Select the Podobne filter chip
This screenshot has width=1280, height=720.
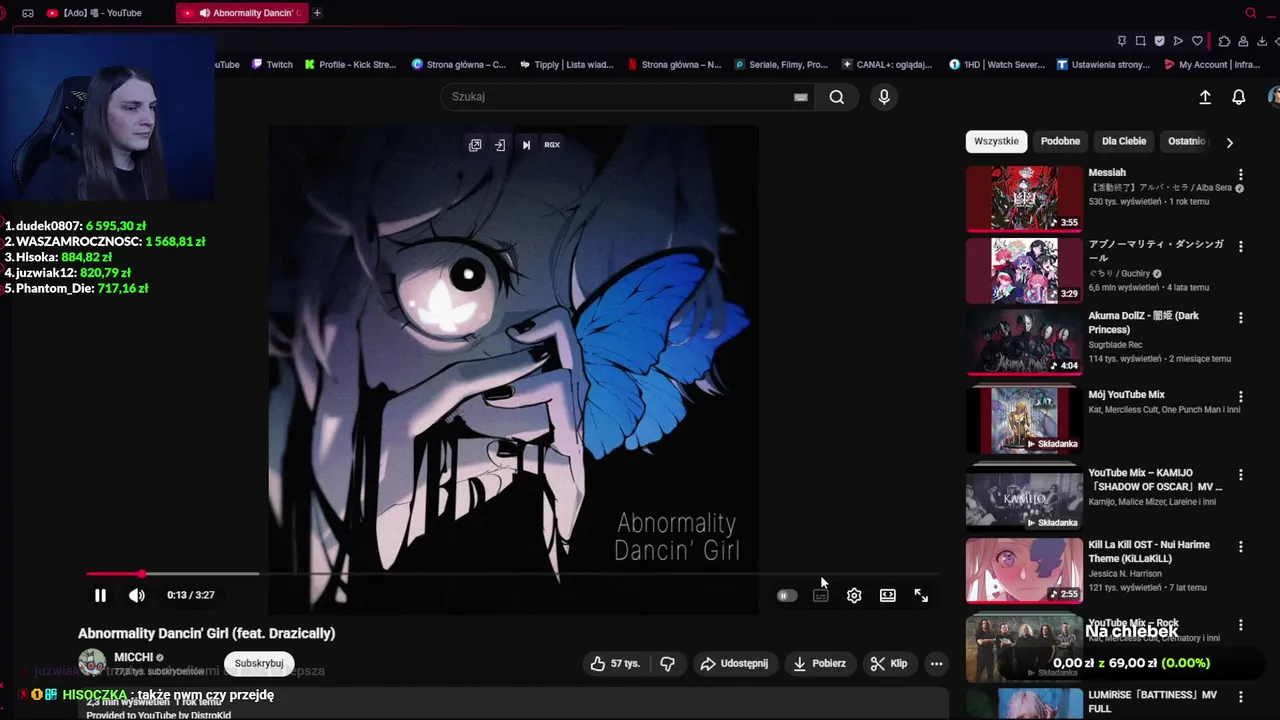[x=1060, y=141]
